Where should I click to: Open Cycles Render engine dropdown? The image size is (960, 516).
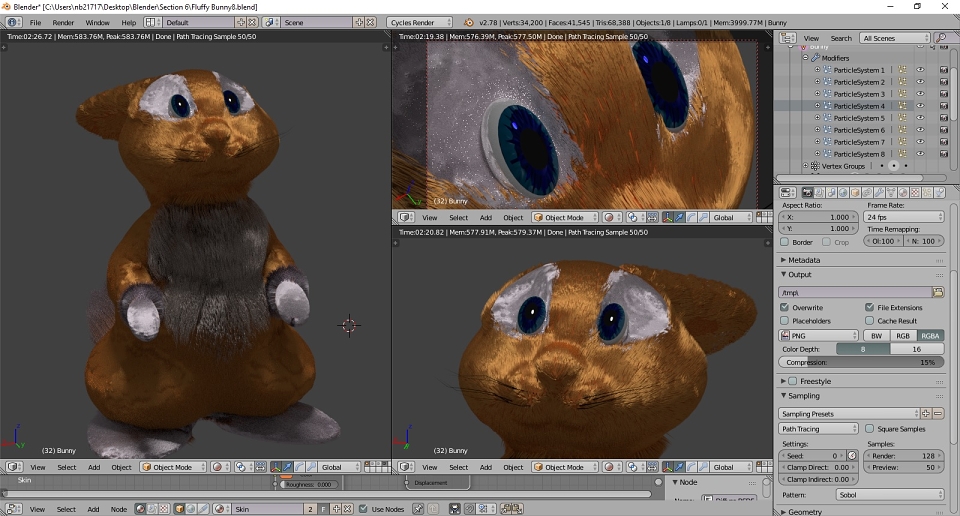tap(420, 23)
